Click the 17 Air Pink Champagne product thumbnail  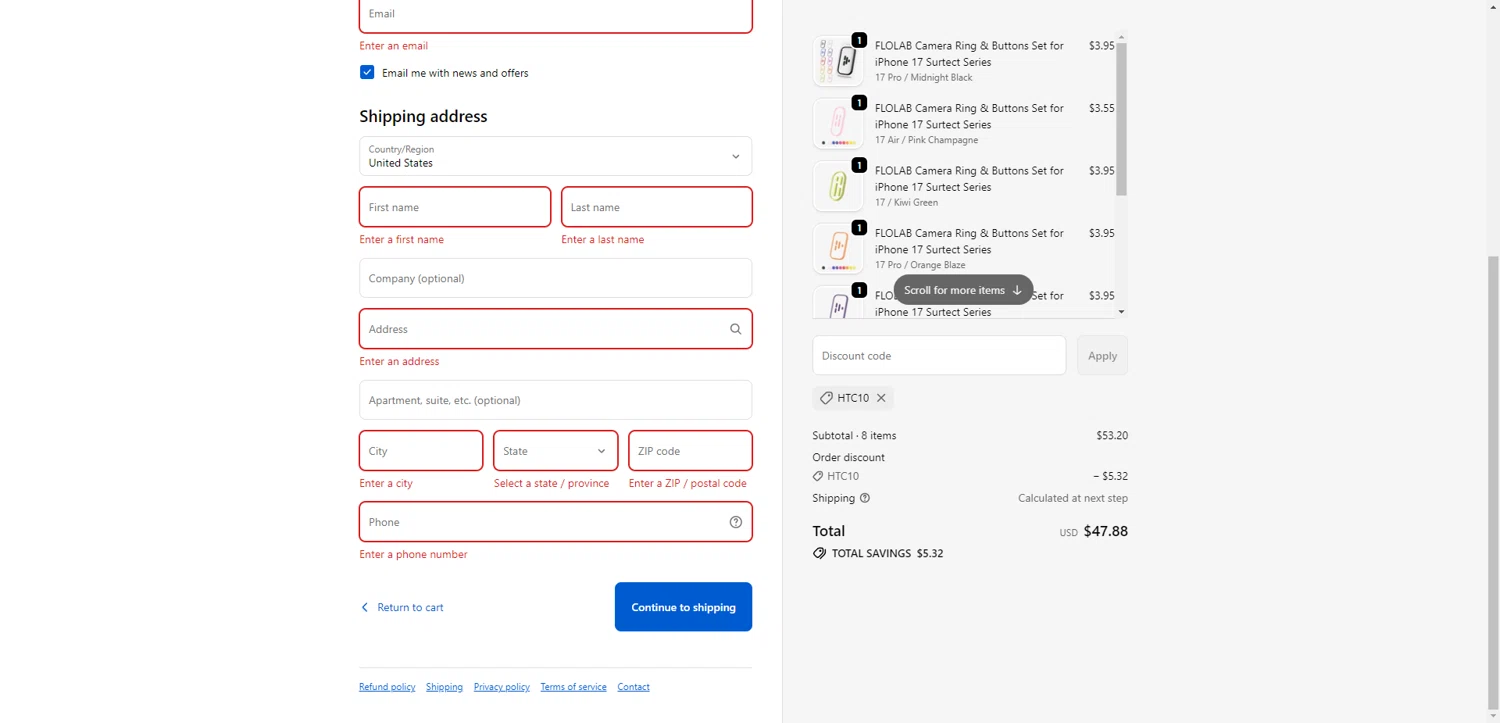pos(838,123)
